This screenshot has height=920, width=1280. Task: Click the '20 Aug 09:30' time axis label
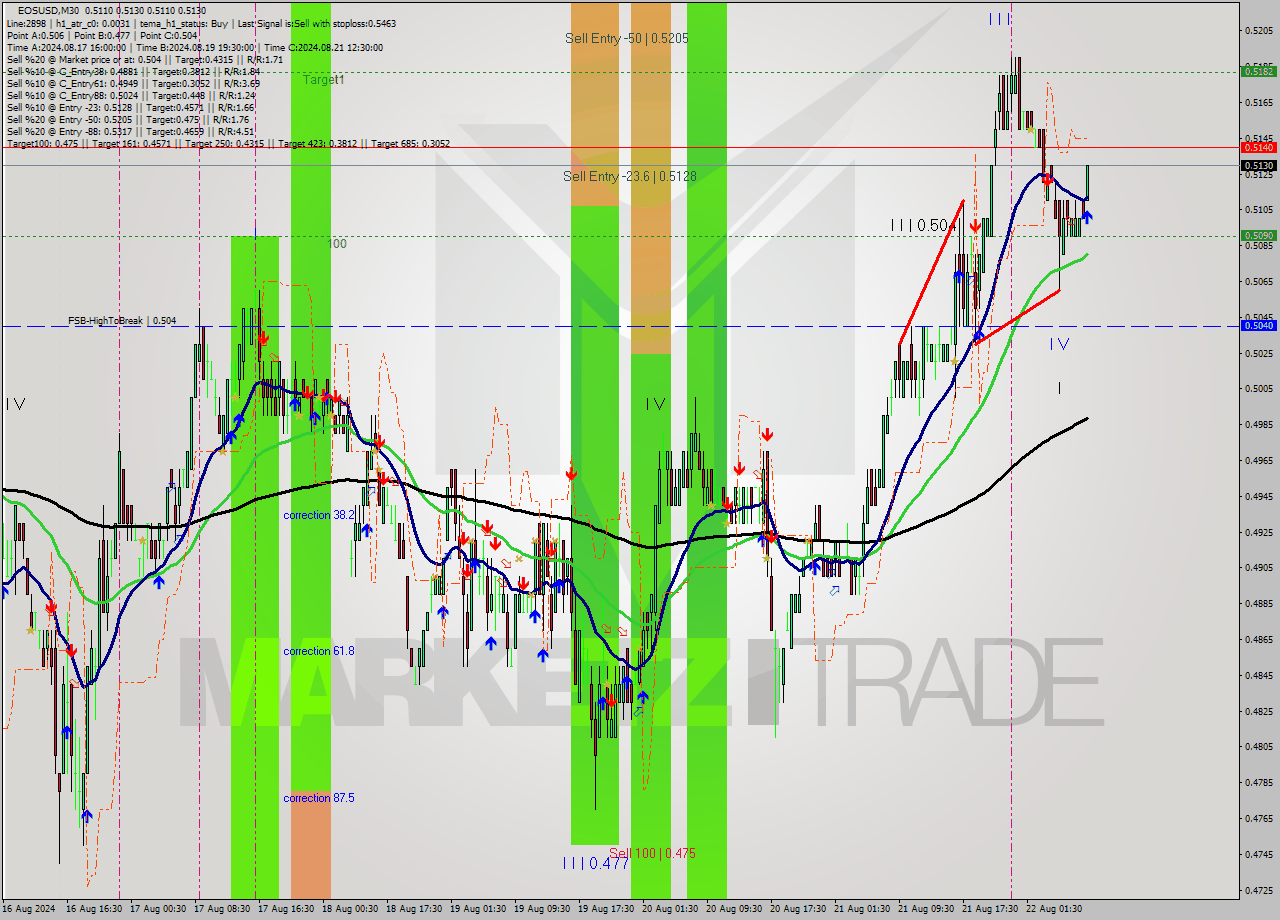734,909
